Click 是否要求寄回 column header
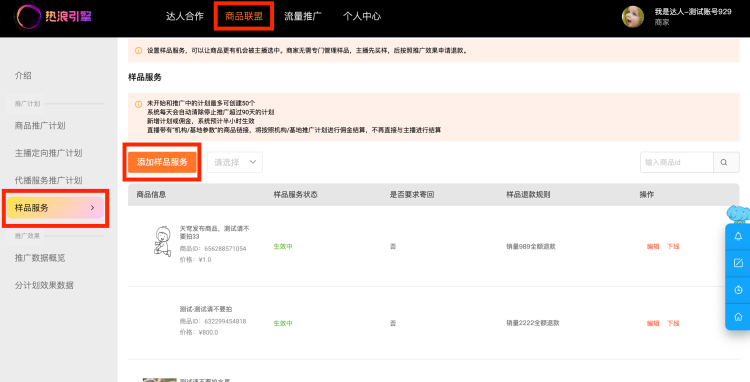This screenshot has width=750, height=382. pos(412,195)
